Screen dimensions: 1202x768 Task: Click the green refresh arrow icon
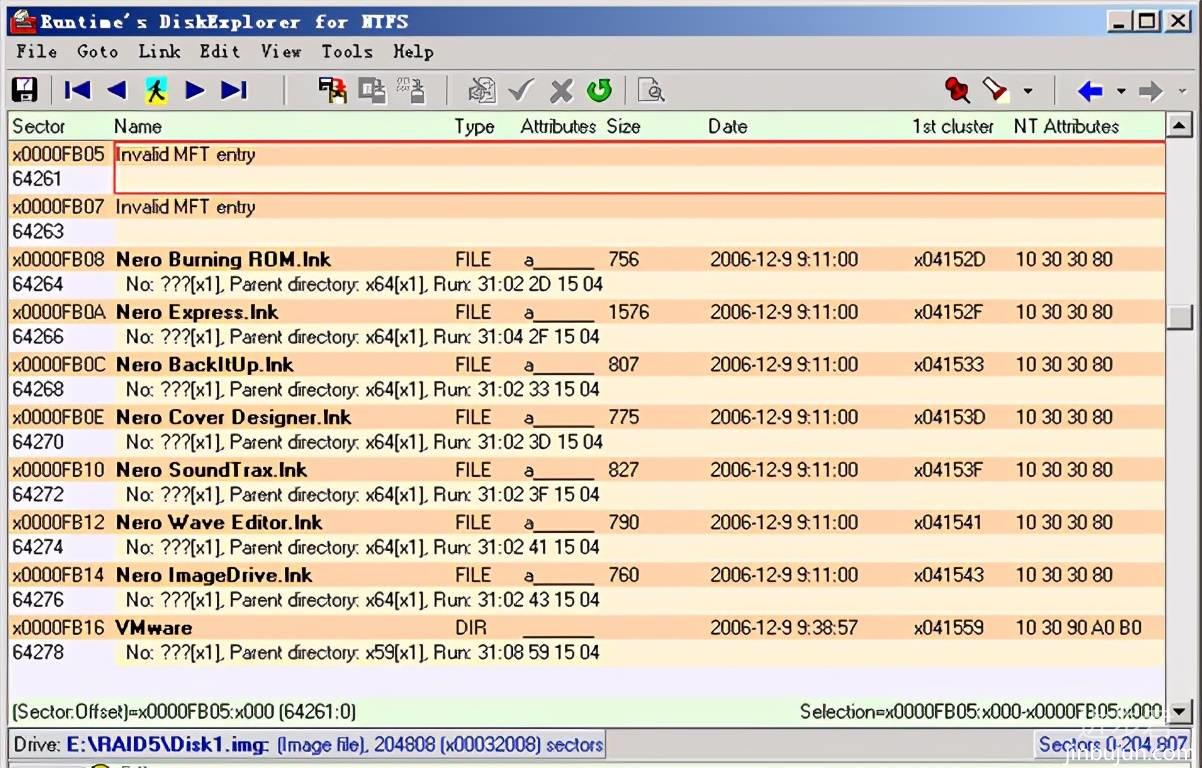[x=599, y=90]
